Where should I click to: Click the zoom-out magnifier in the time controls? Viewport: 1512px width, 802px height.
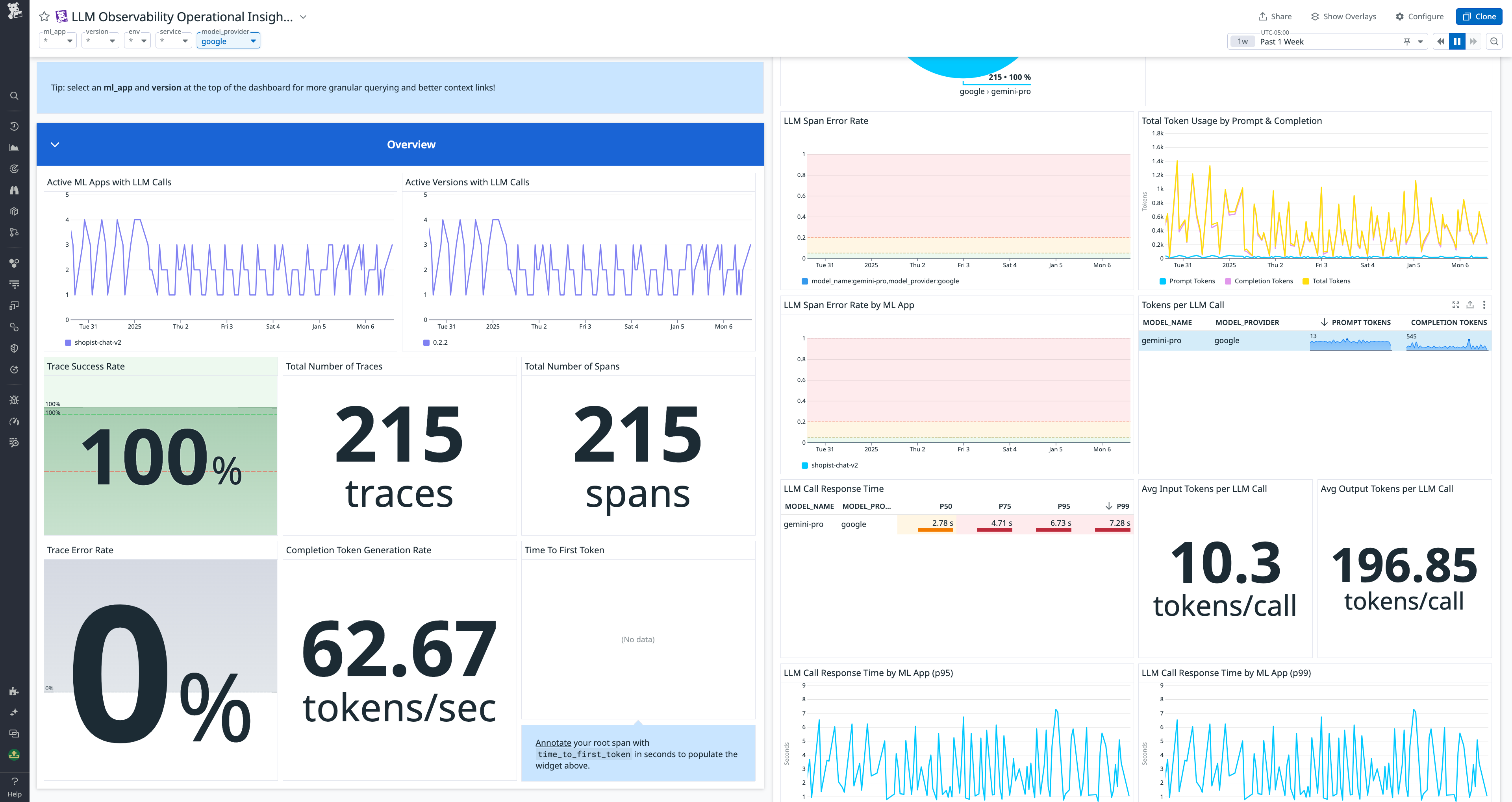[1494, 41]
